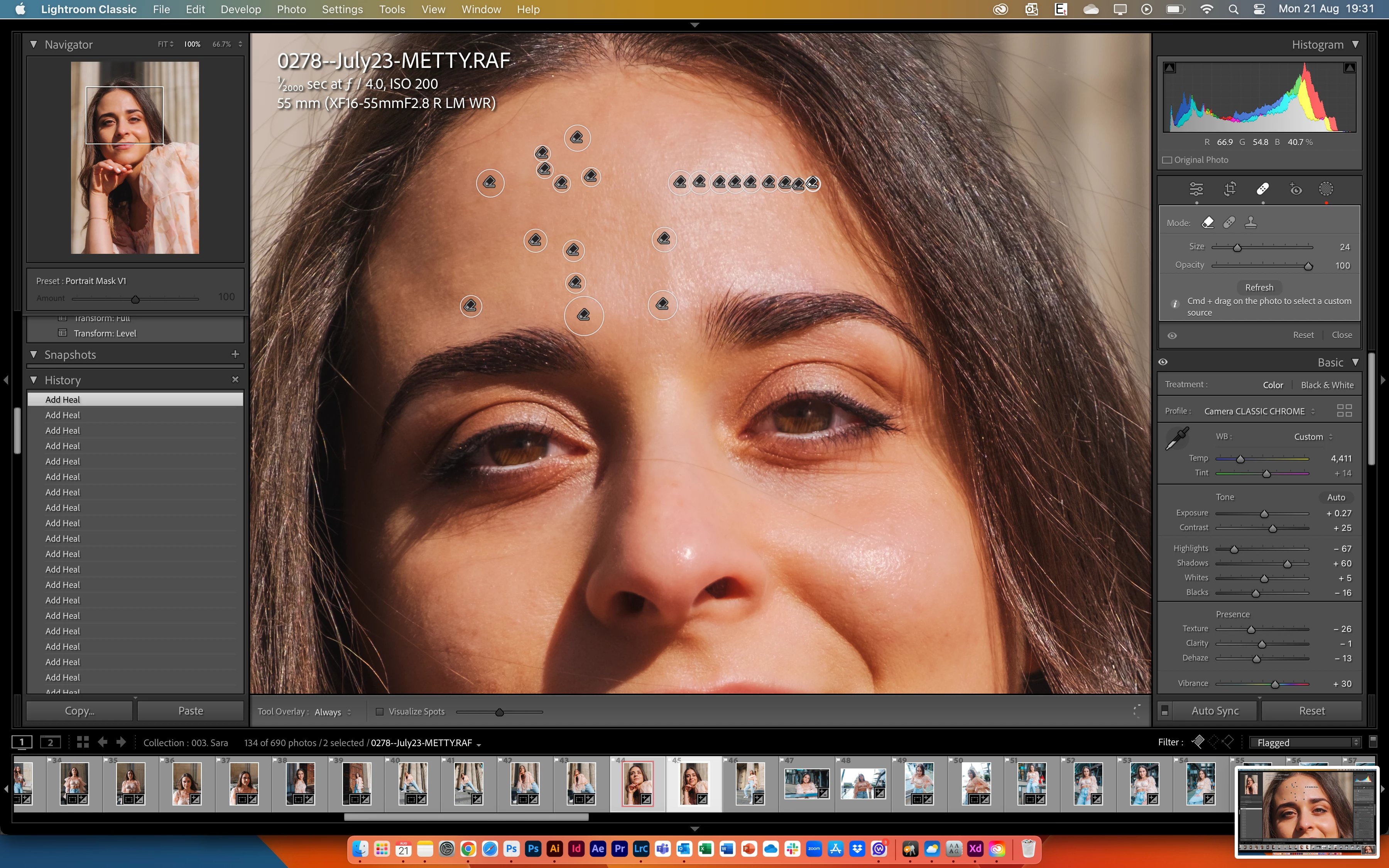Viewport: 1389px width, 868px height.
Task: Check the Original Photo box
Action: [1168, 160]
